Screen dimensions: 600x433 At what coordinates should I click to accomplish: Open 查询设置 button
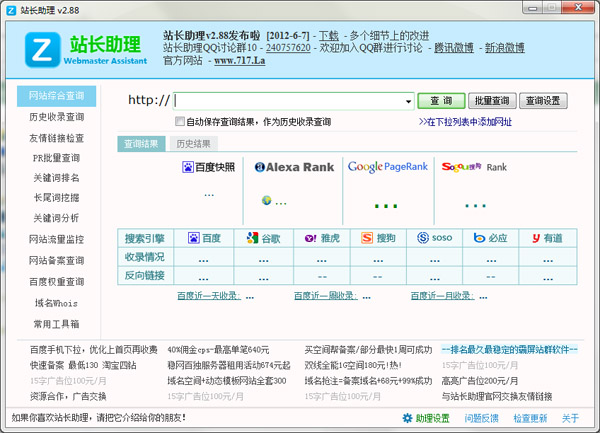[543, 101]
